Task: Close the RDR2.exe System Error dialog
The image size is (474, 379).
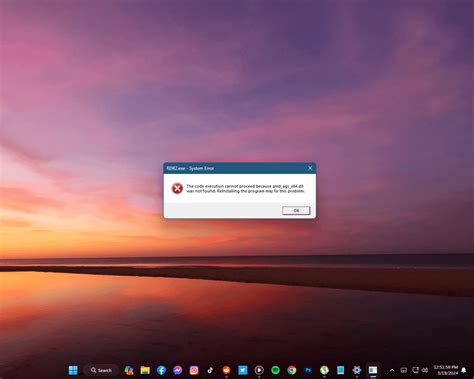Action: click(x=310, y=168)
